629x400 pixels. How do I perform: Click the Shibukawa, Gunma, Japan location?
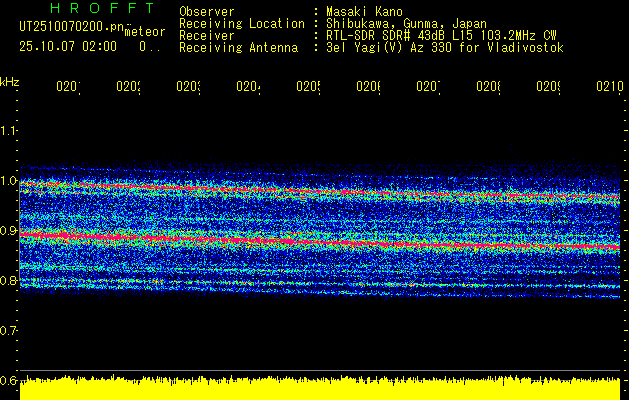(x=406, y=24)
